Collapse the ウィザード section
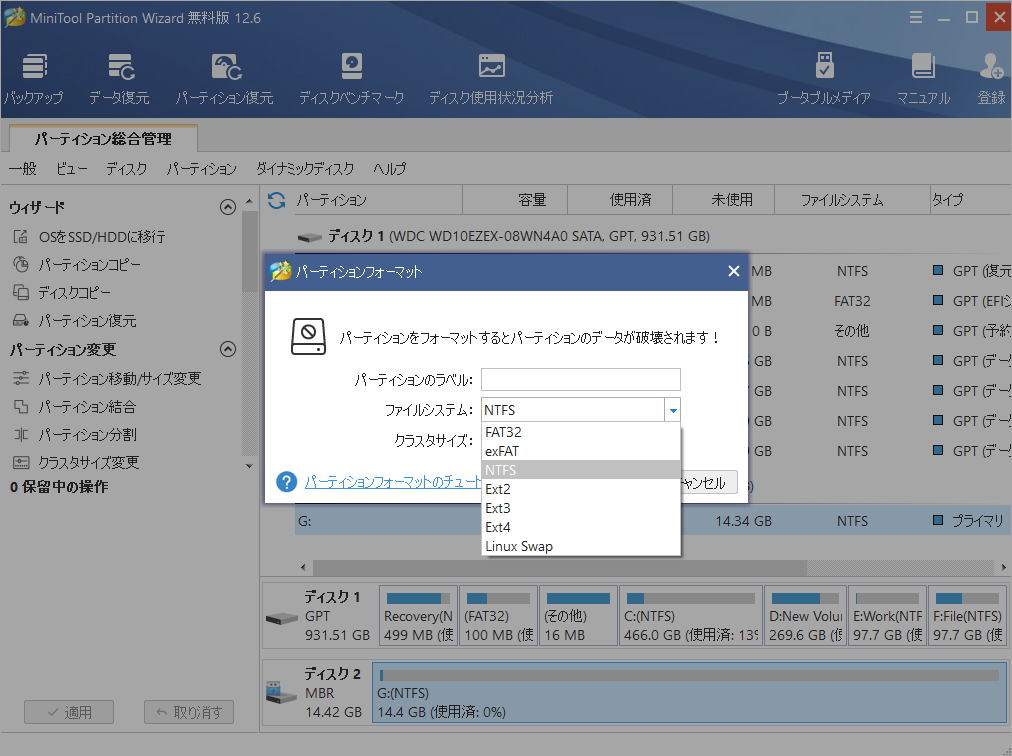This screenshot has width=1012, height=756. [x=228, y=207]
